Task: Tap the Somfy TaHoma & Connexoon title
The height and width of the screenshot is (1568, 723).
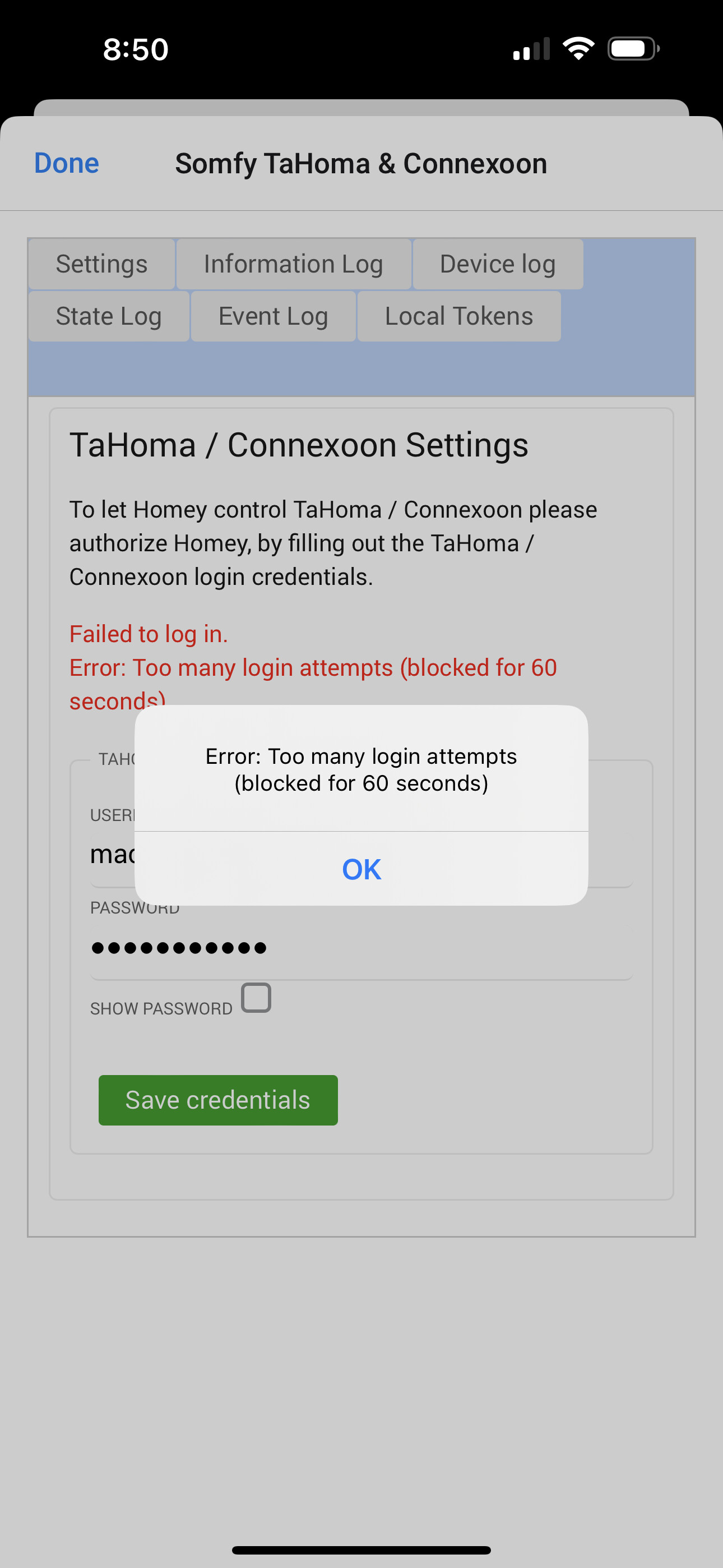Action: click(x=361, y=164)
